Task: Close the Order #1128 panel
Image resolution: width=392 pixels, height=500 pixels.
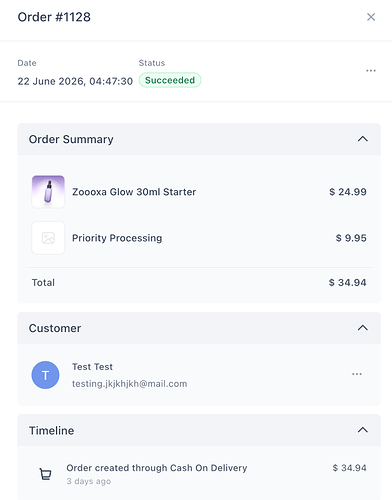Action: pyautogui.click(x=371, y=17)
